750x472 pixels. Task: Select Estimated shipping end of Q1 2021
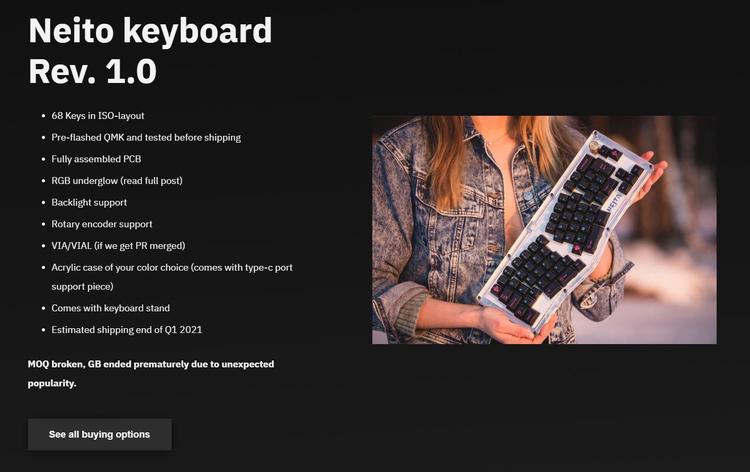click(x=127, y=329)
